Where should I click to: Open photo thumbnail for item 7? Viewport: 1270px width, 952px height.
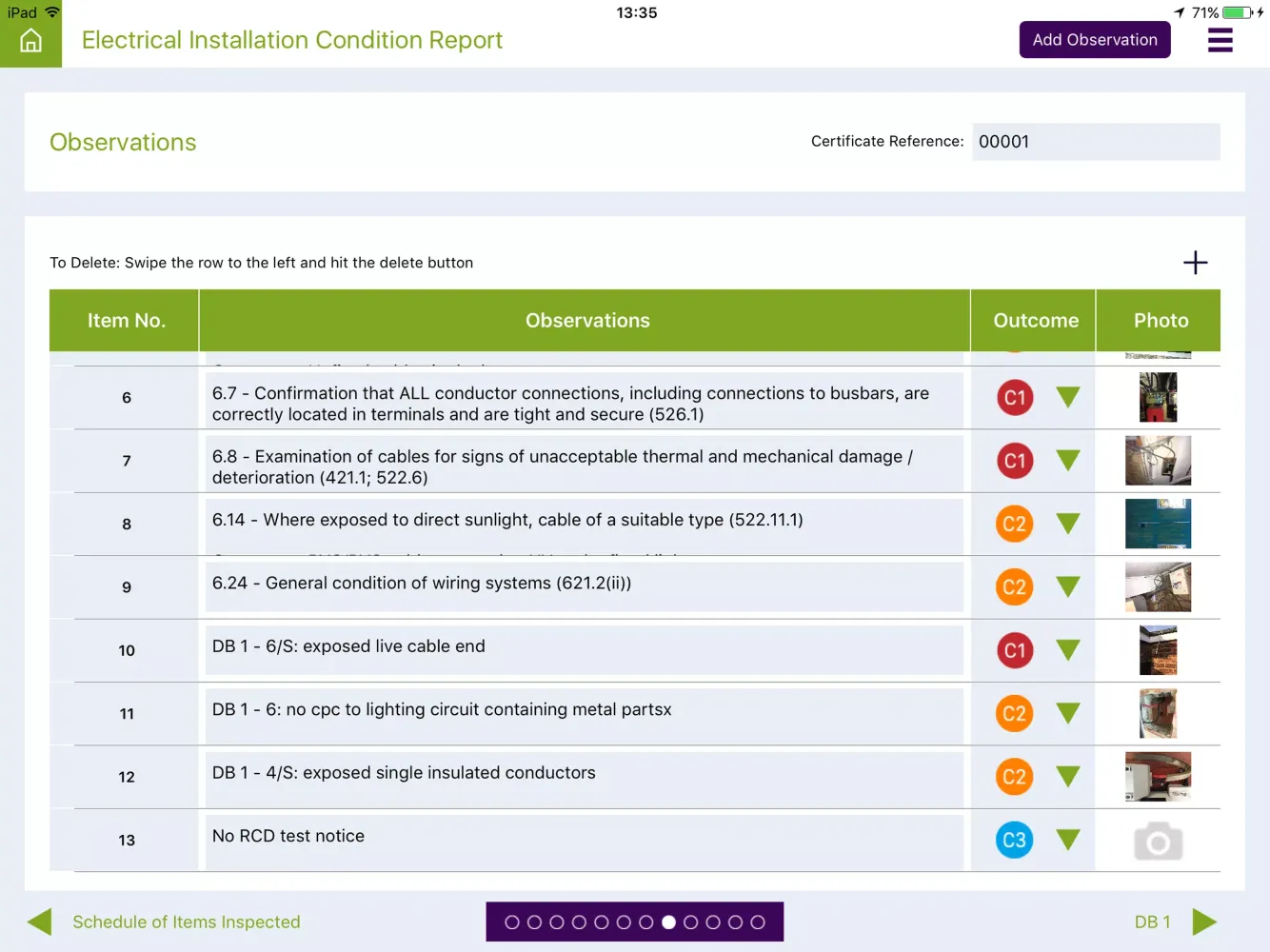1158,461
